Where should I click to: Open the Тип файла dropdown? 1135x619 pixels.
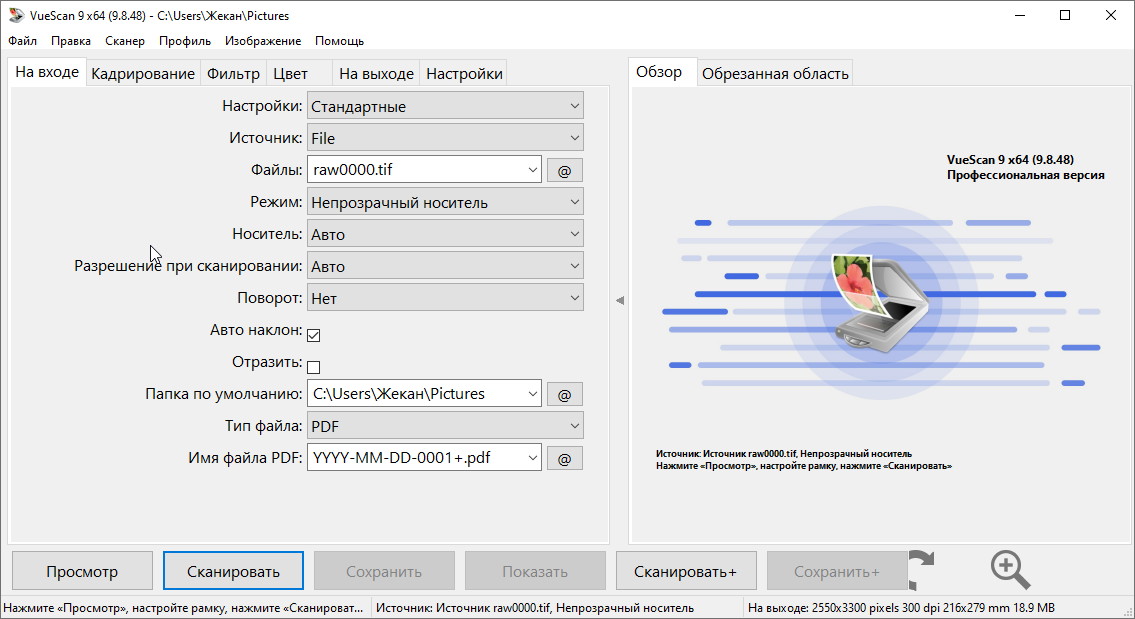click(x=445, y=426)
